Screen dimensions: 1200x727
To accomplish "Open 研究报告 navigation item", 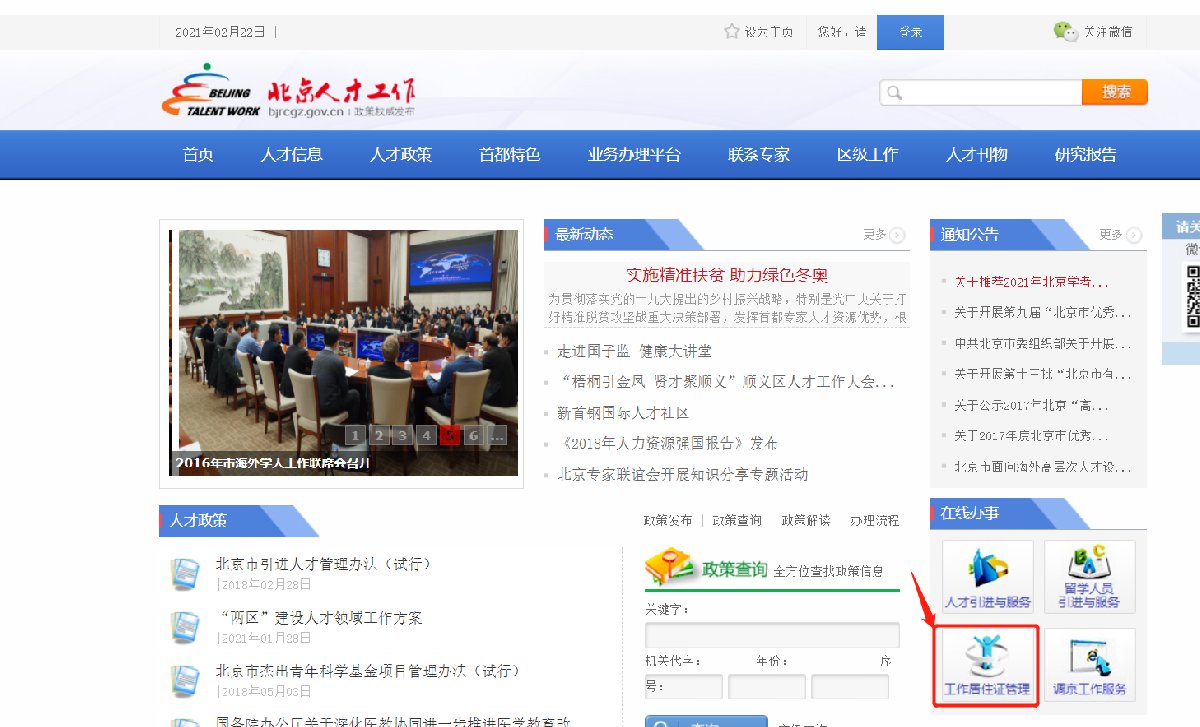I will 1086,155.
